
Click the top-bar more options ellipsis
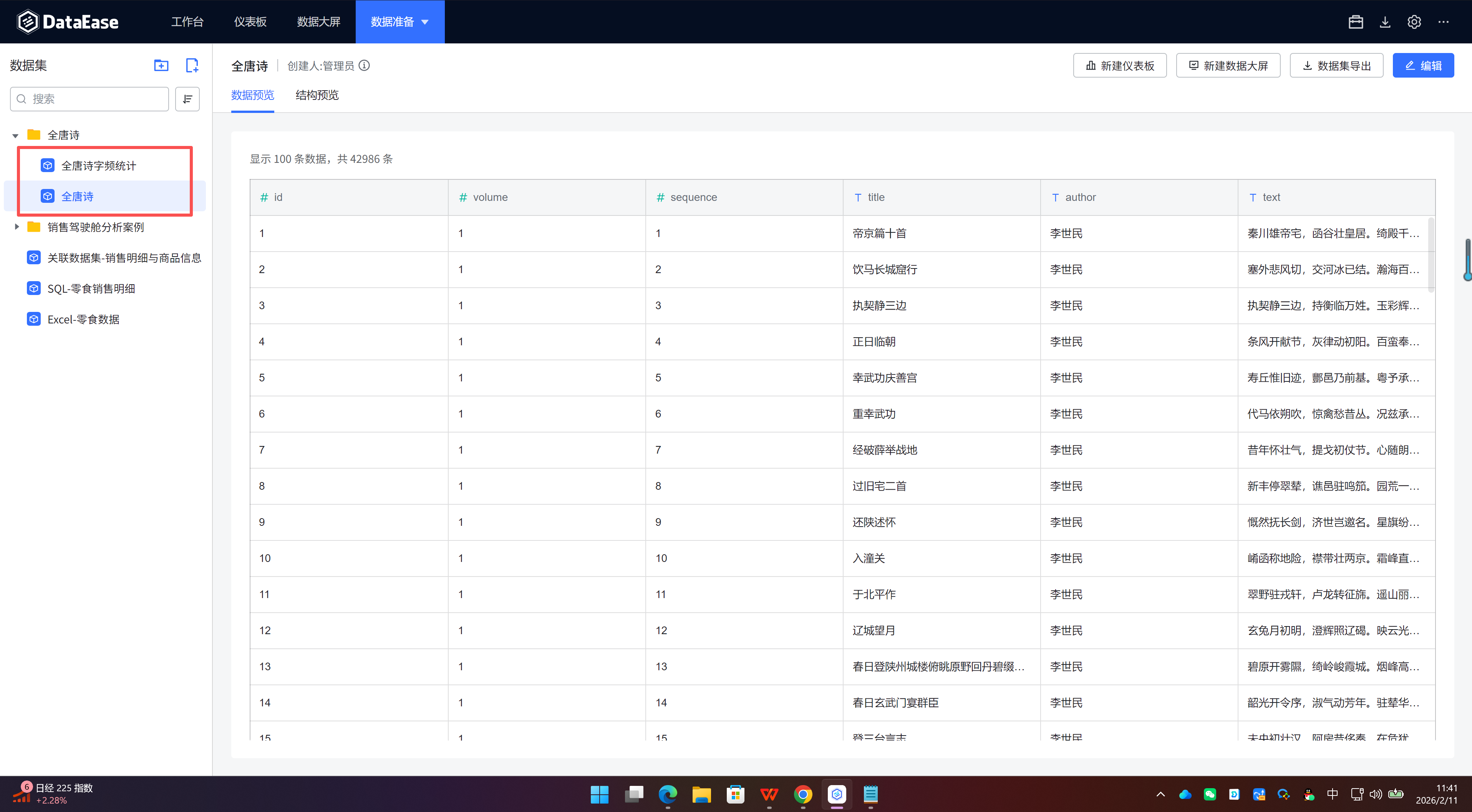[1443, 22]
